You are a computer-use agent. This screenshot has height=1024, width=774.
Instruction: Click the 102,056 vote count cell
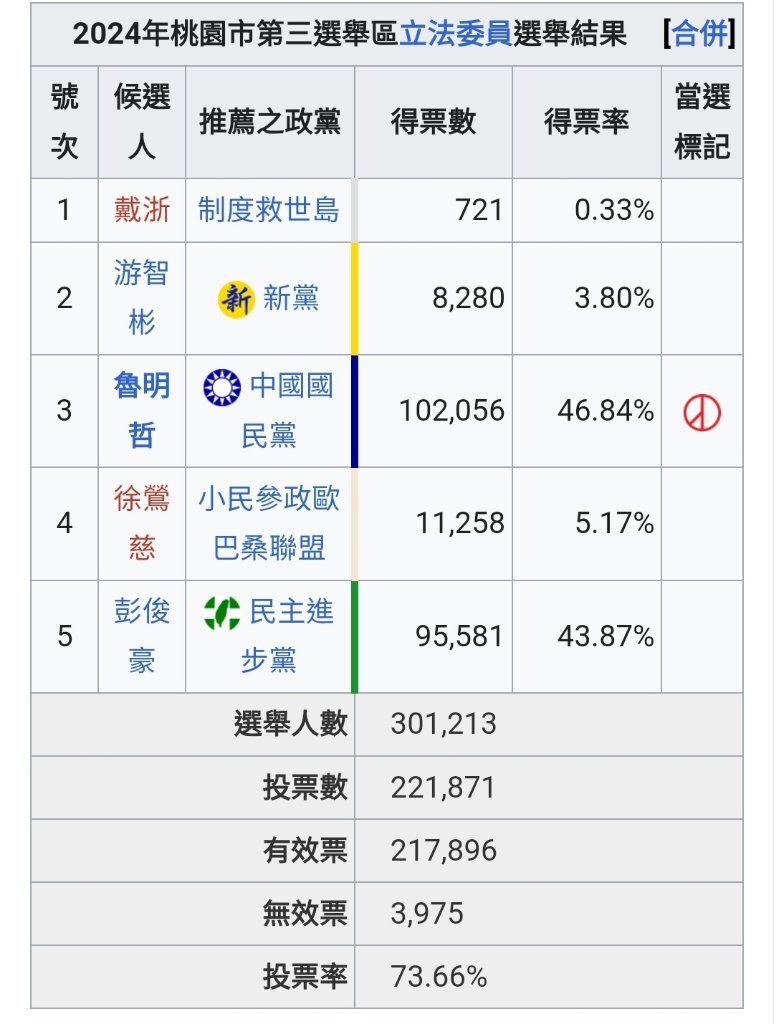434,411
